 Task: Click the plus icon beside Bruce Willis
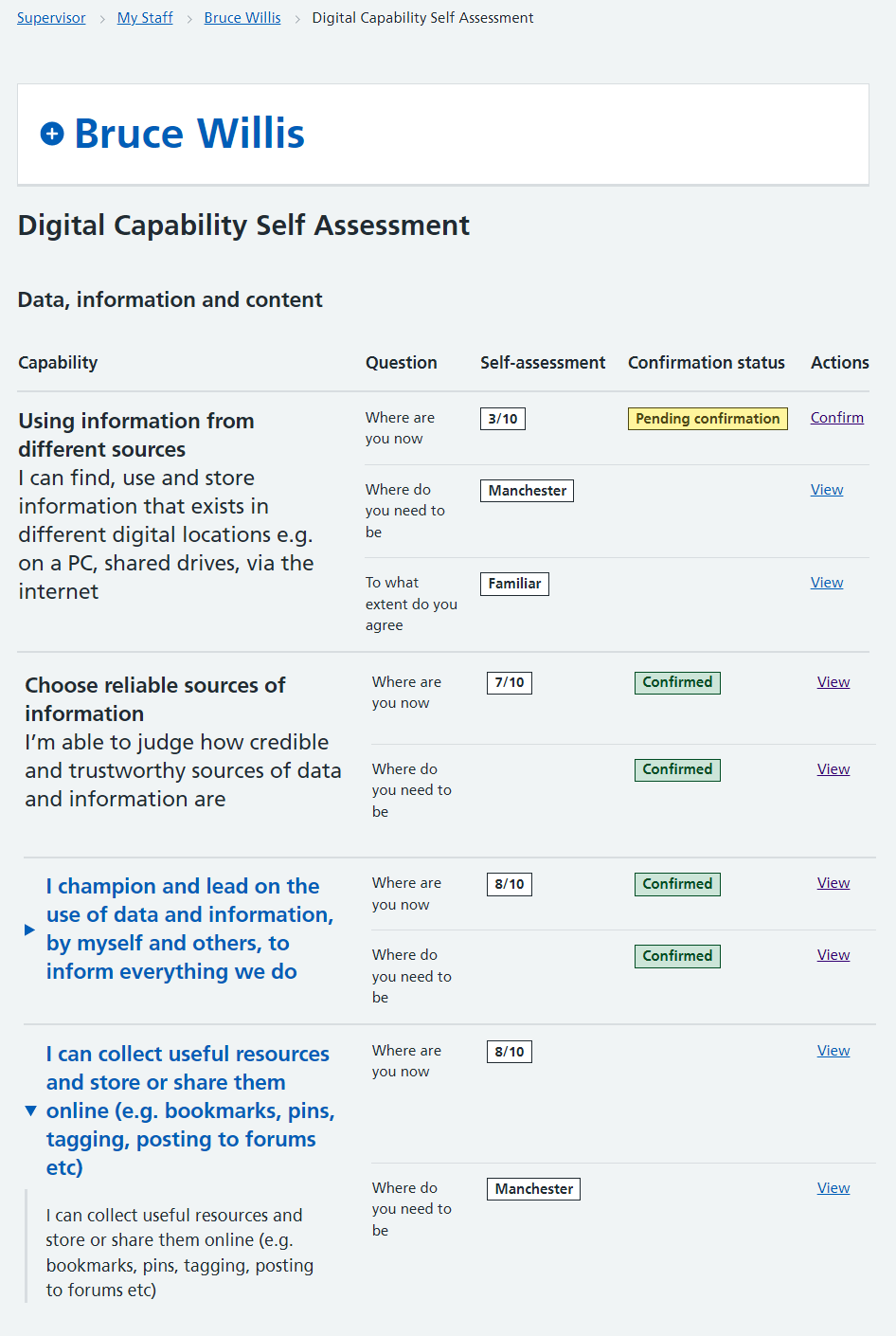[x=52, y=135]
